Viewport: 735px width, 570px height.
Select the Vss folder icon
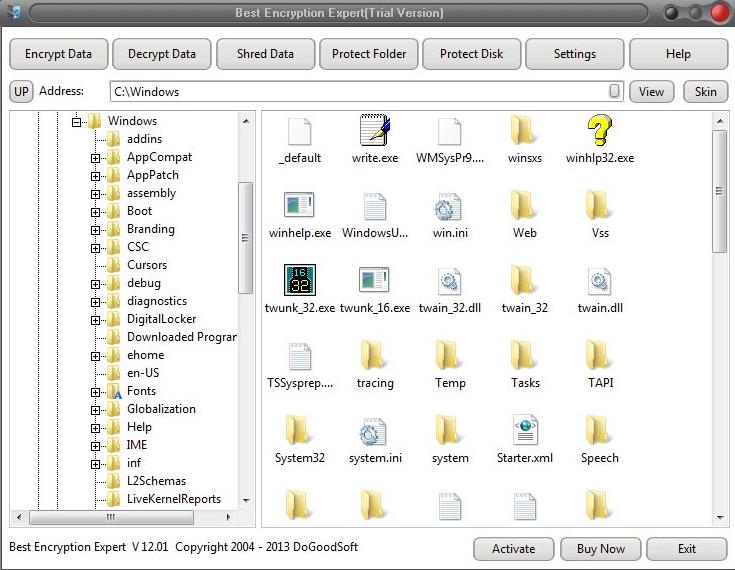pyautogui.click(x=599, y=205)
